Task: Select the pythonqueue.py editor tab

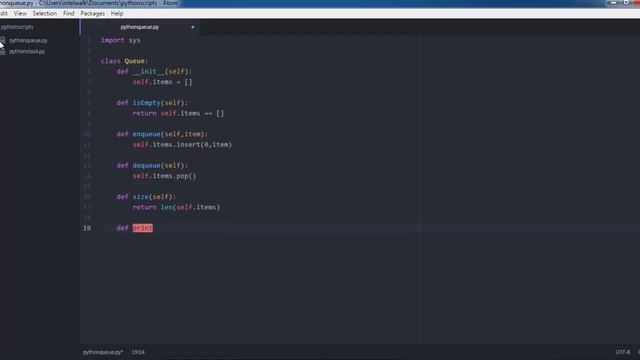Action: pyautogui.click(x=140, y=27)
